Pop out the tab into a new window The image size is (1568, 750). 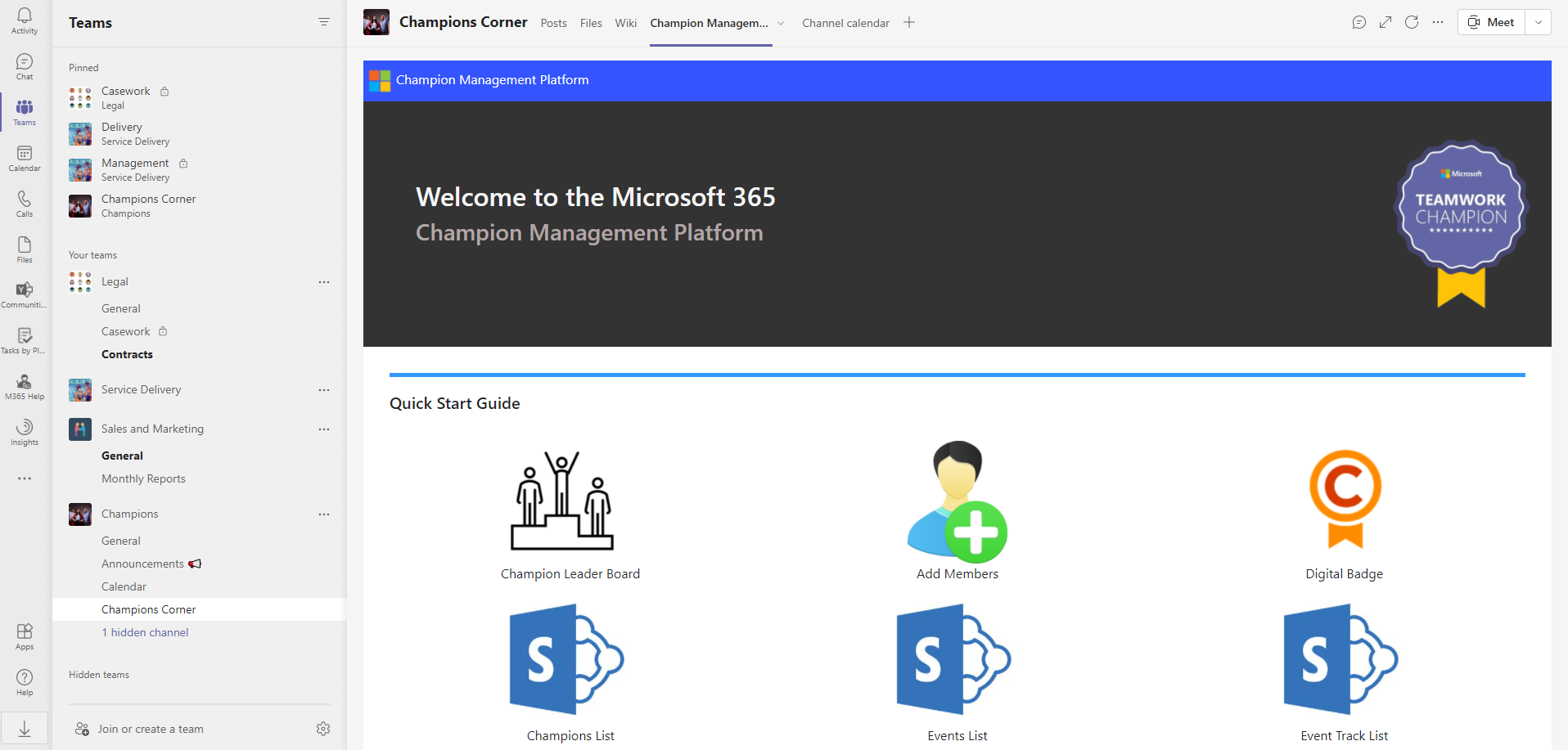coord(1385,22)
